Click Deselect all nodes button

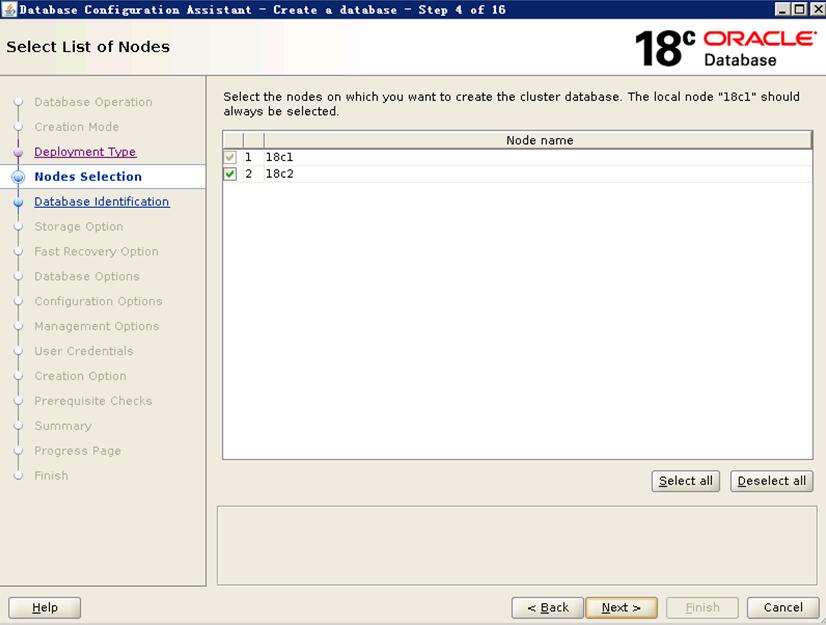pyautogui.click(x=771, y=481)
